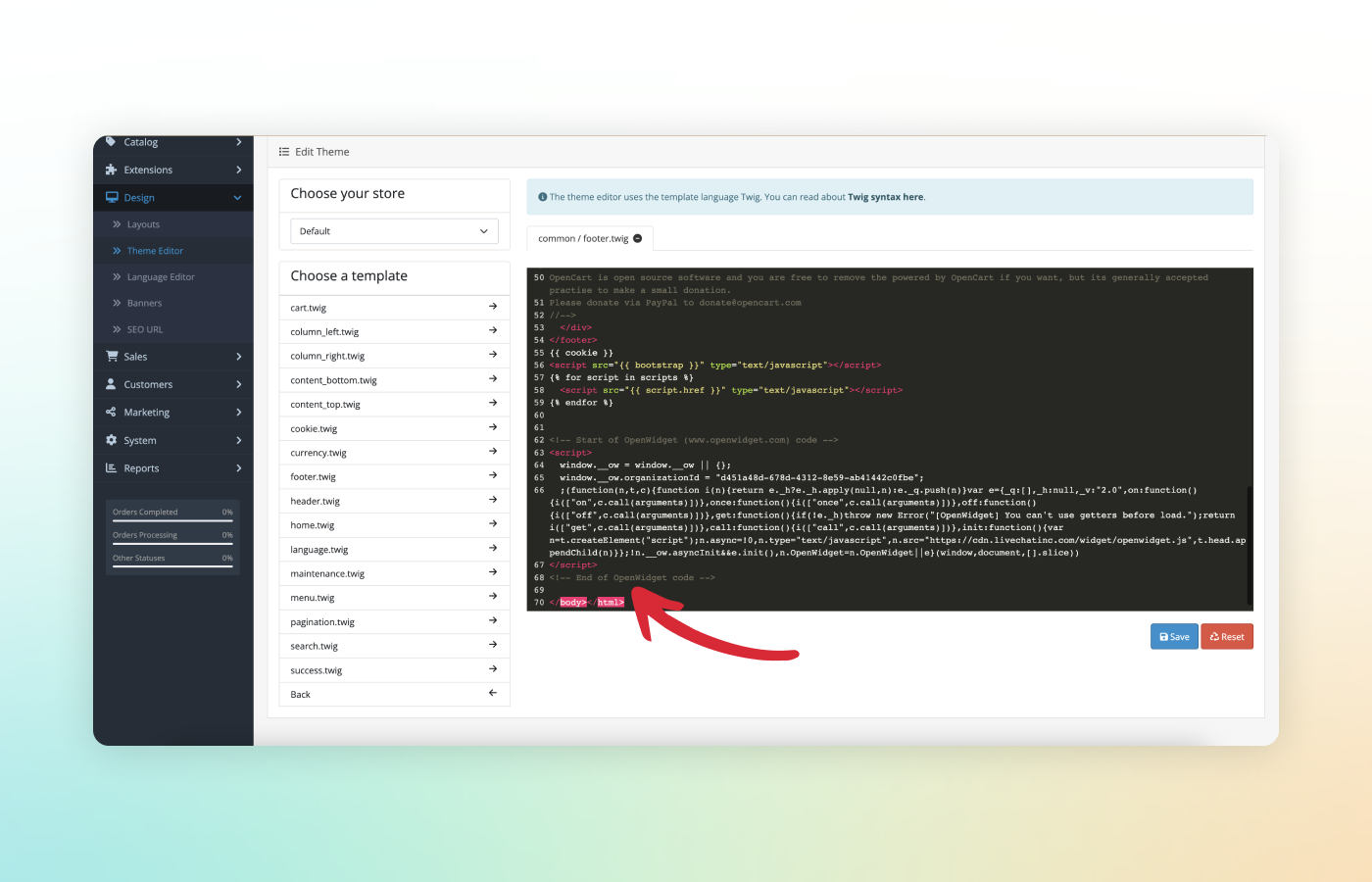Screen dimensions: 1372x882
Task: Open the Theme Editor submenu item
Action: point(173,251)
